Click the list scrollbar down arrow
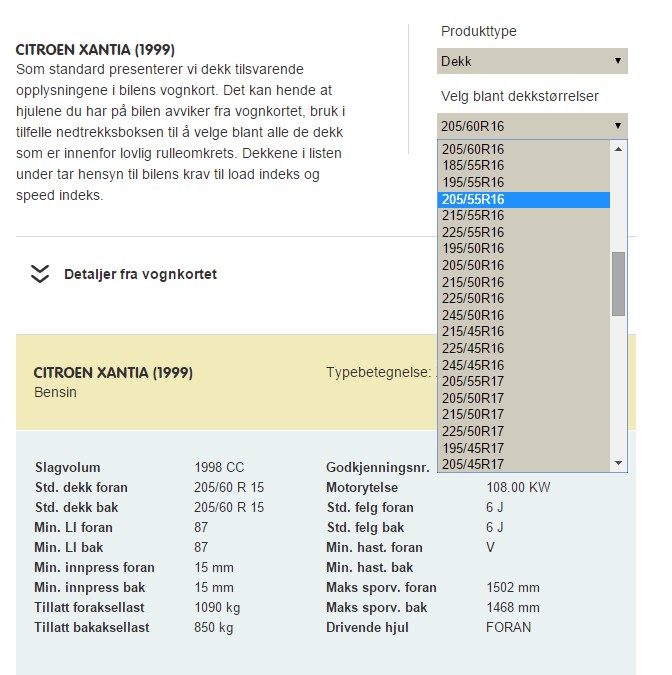672x675 pixels. [x=619, y=463]
